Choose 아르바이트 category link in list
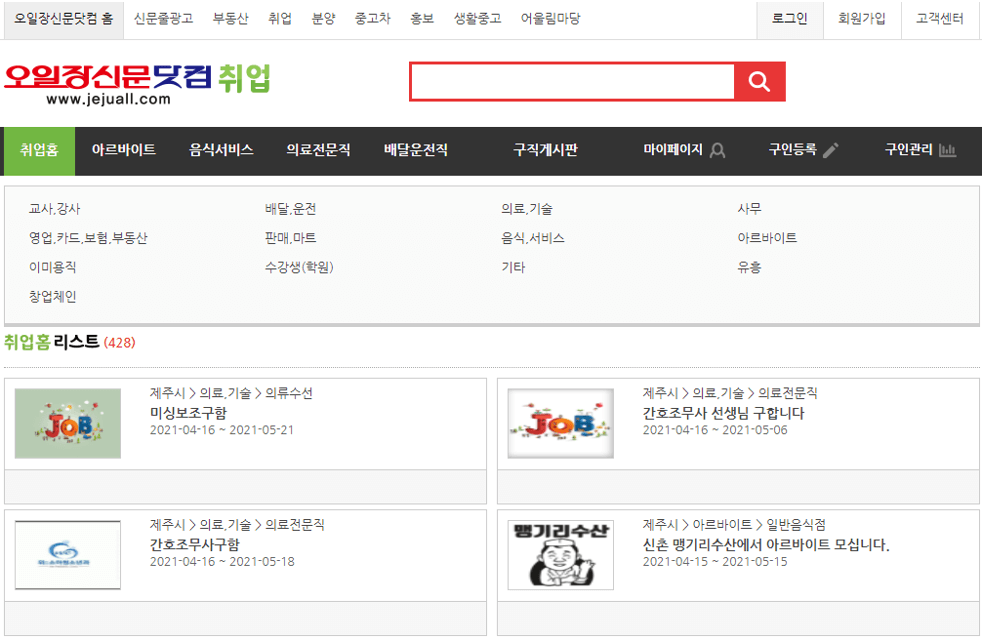Screen dimensions: 984x638 pos(767,238)
